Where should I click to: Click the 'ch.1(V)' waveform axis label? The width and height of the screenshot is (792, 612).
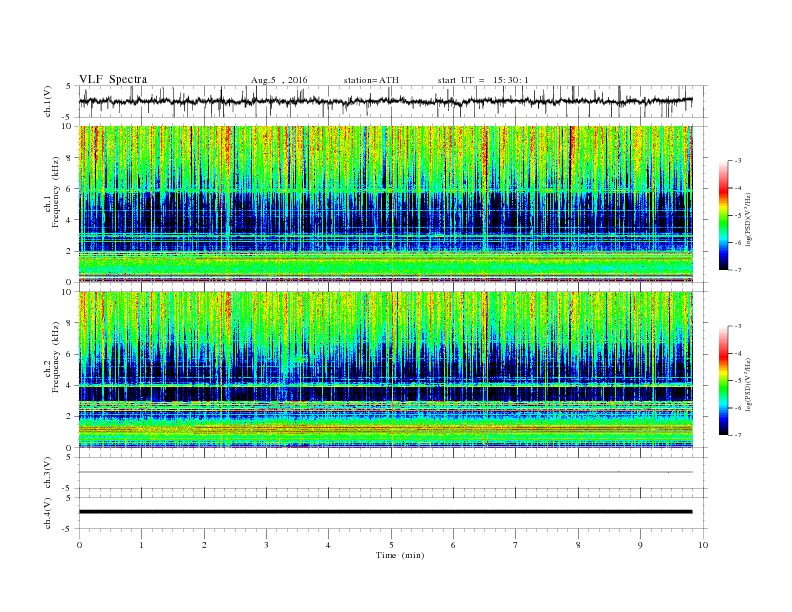[48, 101]
